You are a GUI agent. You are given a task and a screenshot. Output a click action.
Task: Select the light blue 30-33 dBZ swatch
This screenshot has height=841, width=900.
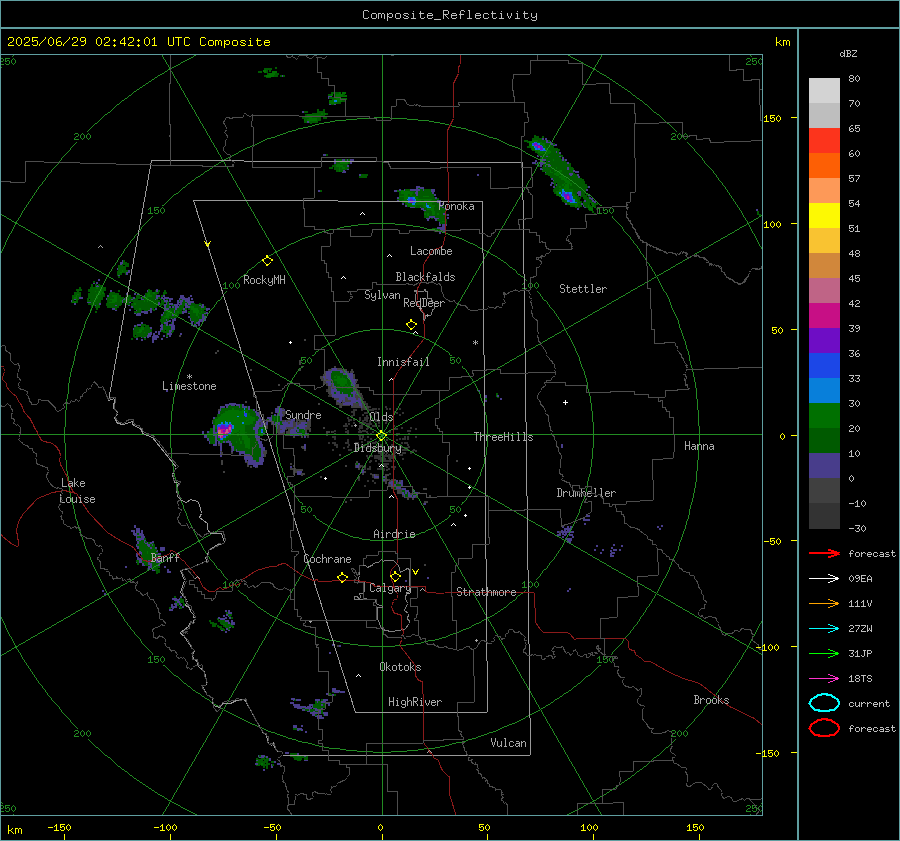(x=824, y=390)
